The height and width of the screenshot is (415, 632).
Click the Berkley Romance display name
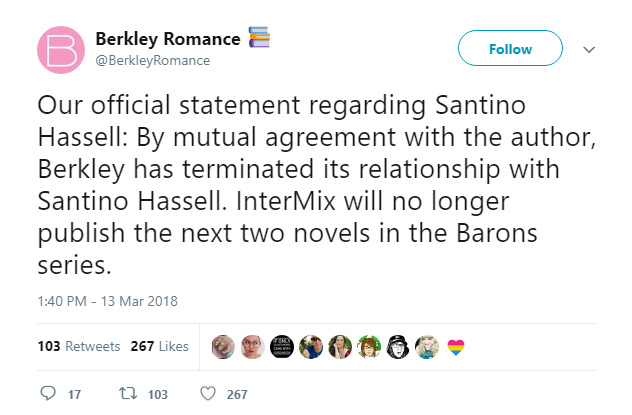pos(167,39)
